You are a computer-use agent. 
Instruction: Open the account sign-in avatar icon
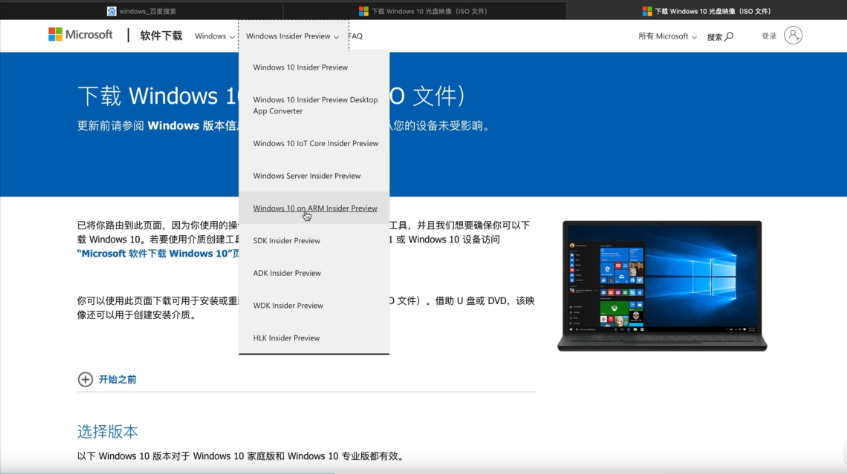click(793, 36)
